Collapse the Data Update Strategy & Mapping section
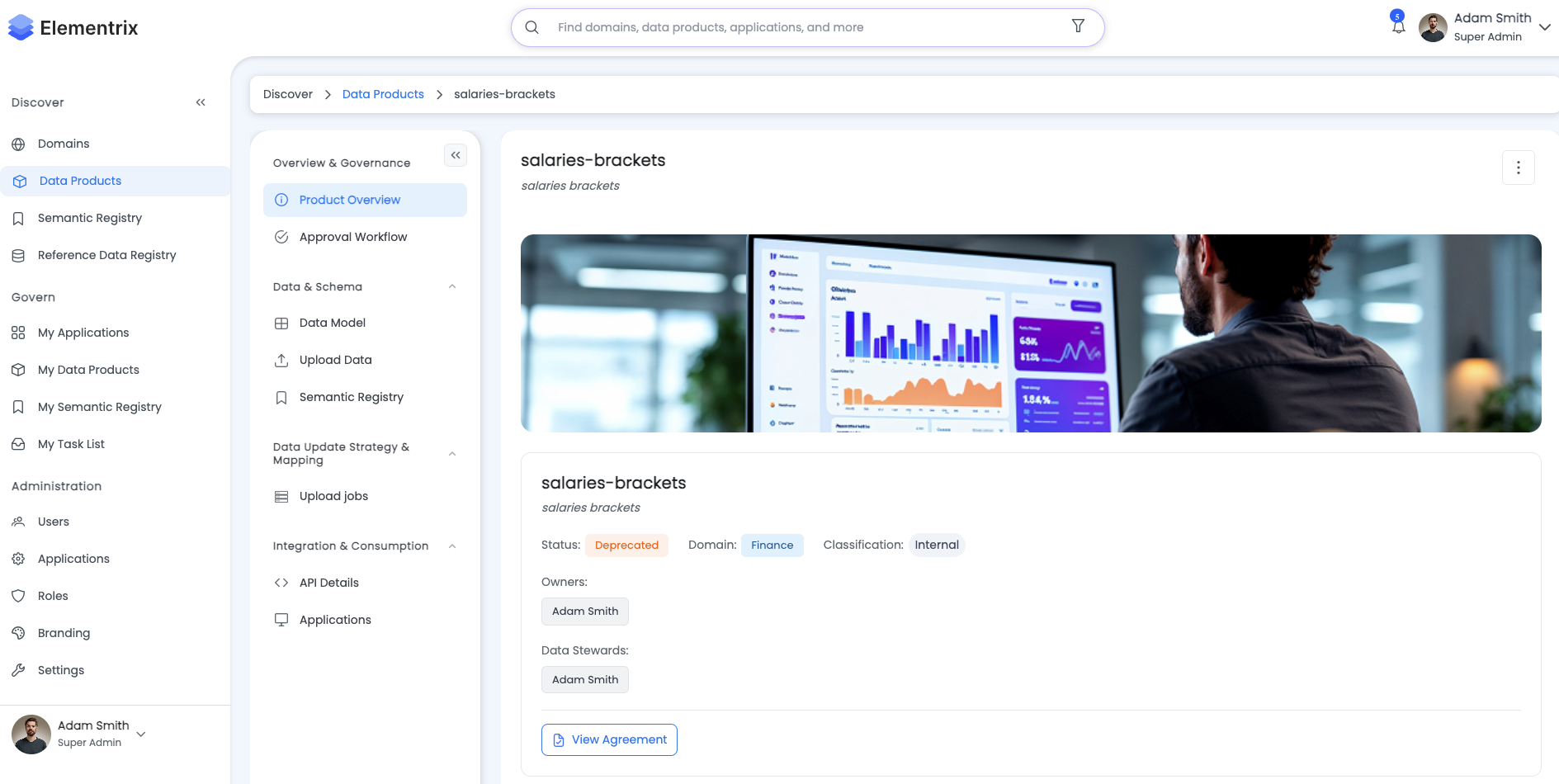The image size is (1559, 784). coord(451,454)
